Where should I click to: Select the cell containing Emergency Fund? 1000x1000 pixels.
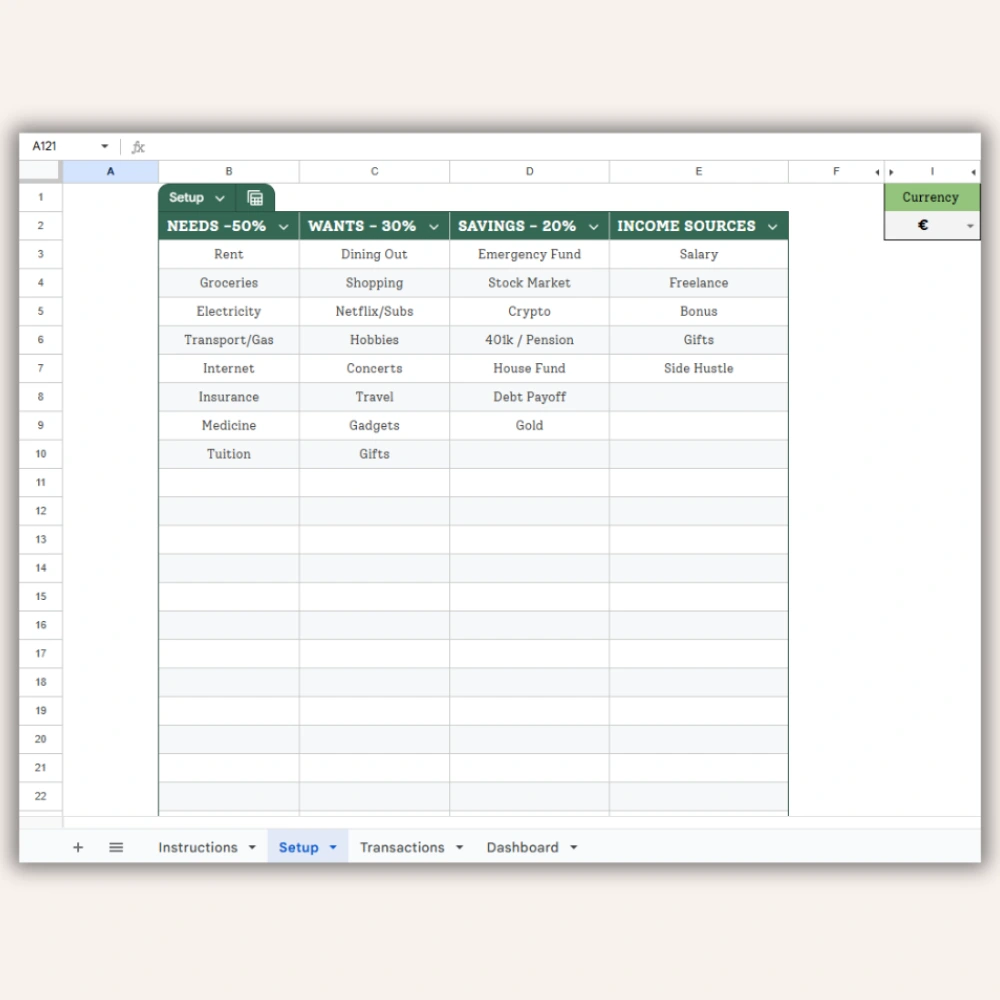529,254
